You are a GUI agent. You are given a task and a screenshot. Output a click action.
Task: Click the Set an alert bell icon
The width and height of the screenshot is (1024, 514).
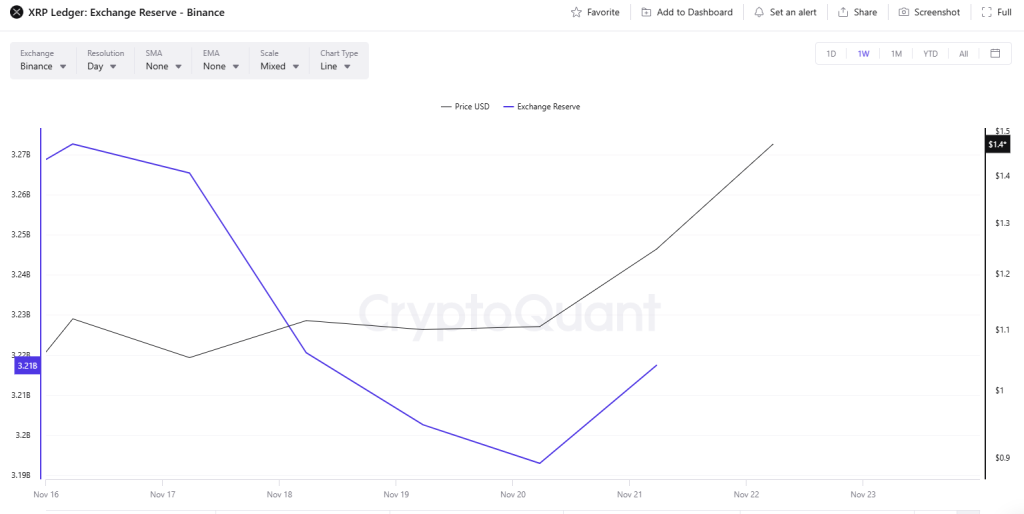click(760, 12)
